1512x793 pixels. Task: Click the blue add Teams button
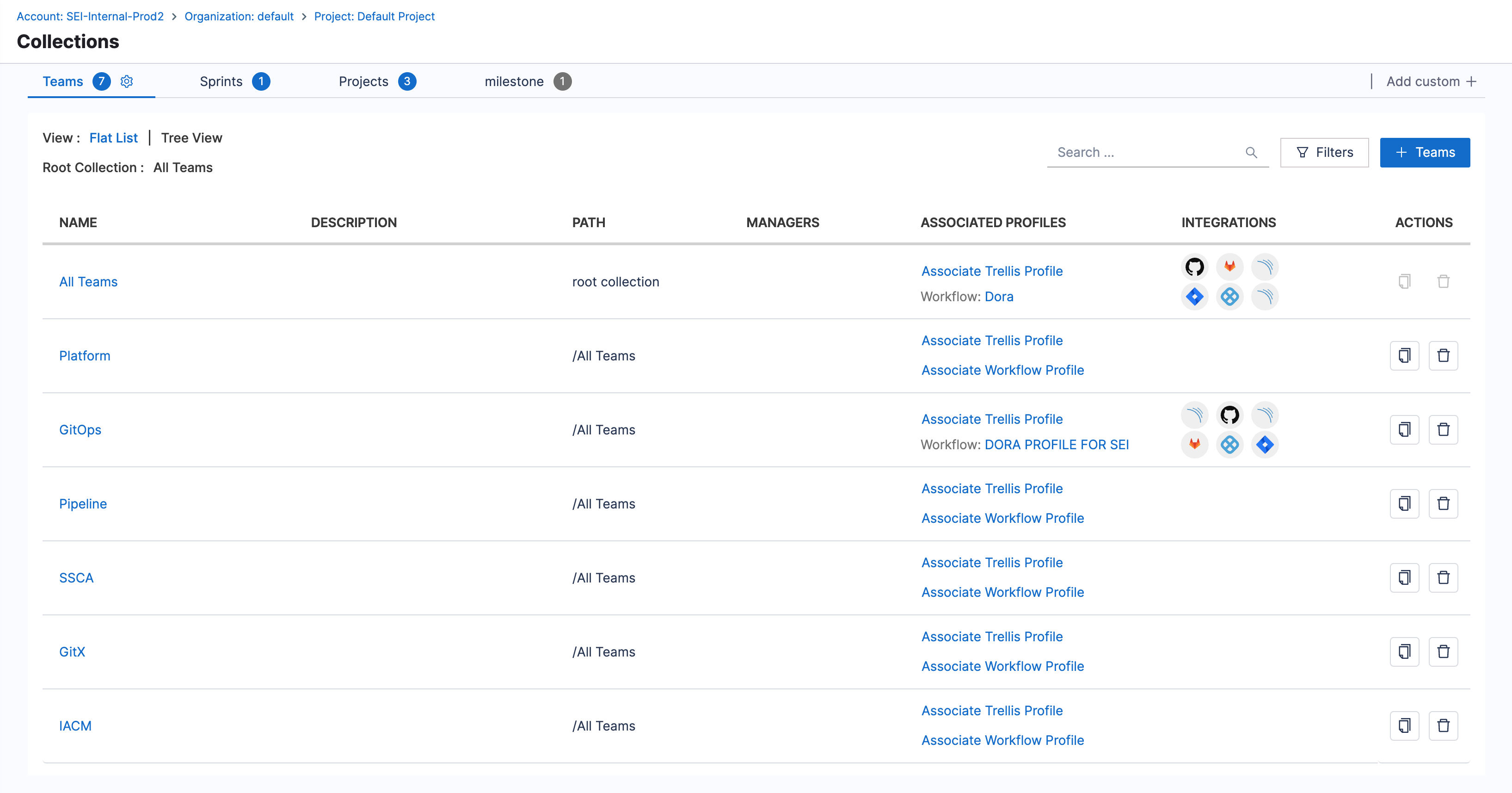[x=1425, y=153]
